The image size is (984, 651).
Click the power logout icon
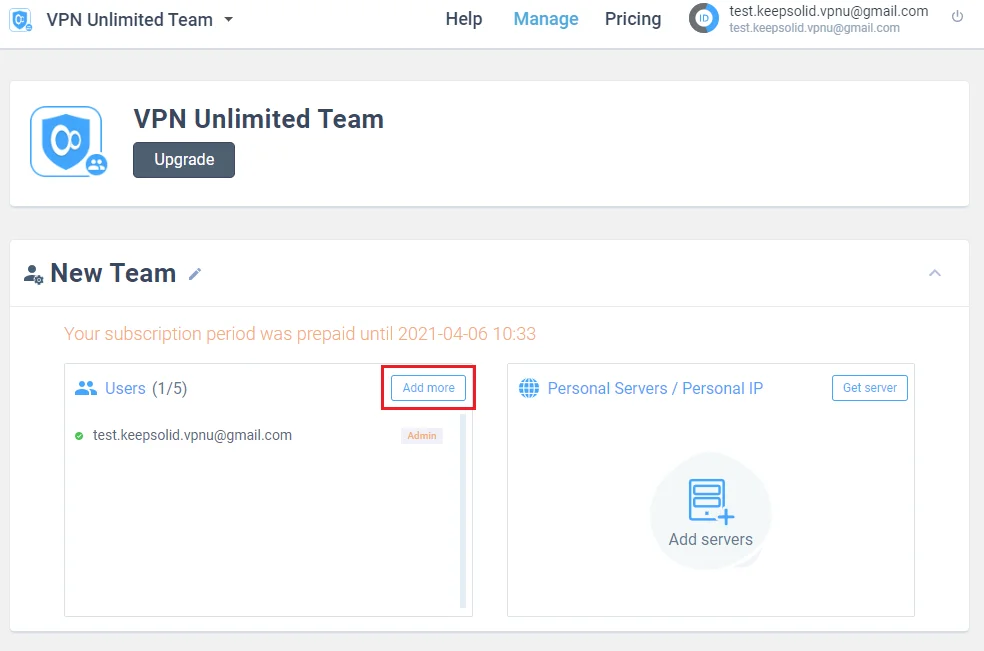click(x=957, y=17)
